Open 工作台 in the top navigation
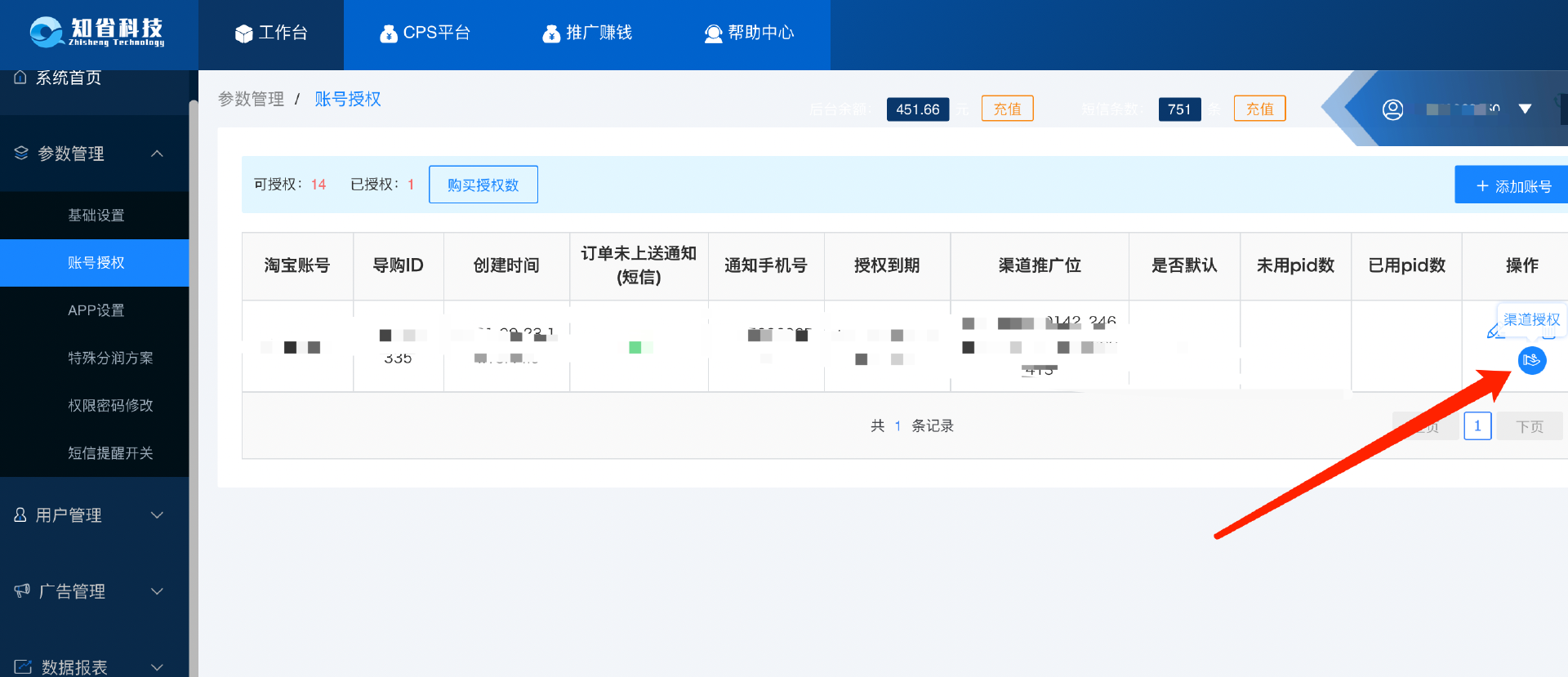The width and height of the screenshot is (1568, 677). [x=271, y=33]
